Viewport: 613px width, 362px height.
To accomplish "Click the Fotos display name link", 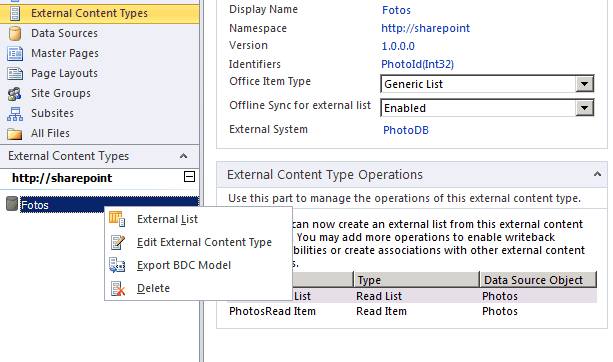I will click(x=396, y=10).
